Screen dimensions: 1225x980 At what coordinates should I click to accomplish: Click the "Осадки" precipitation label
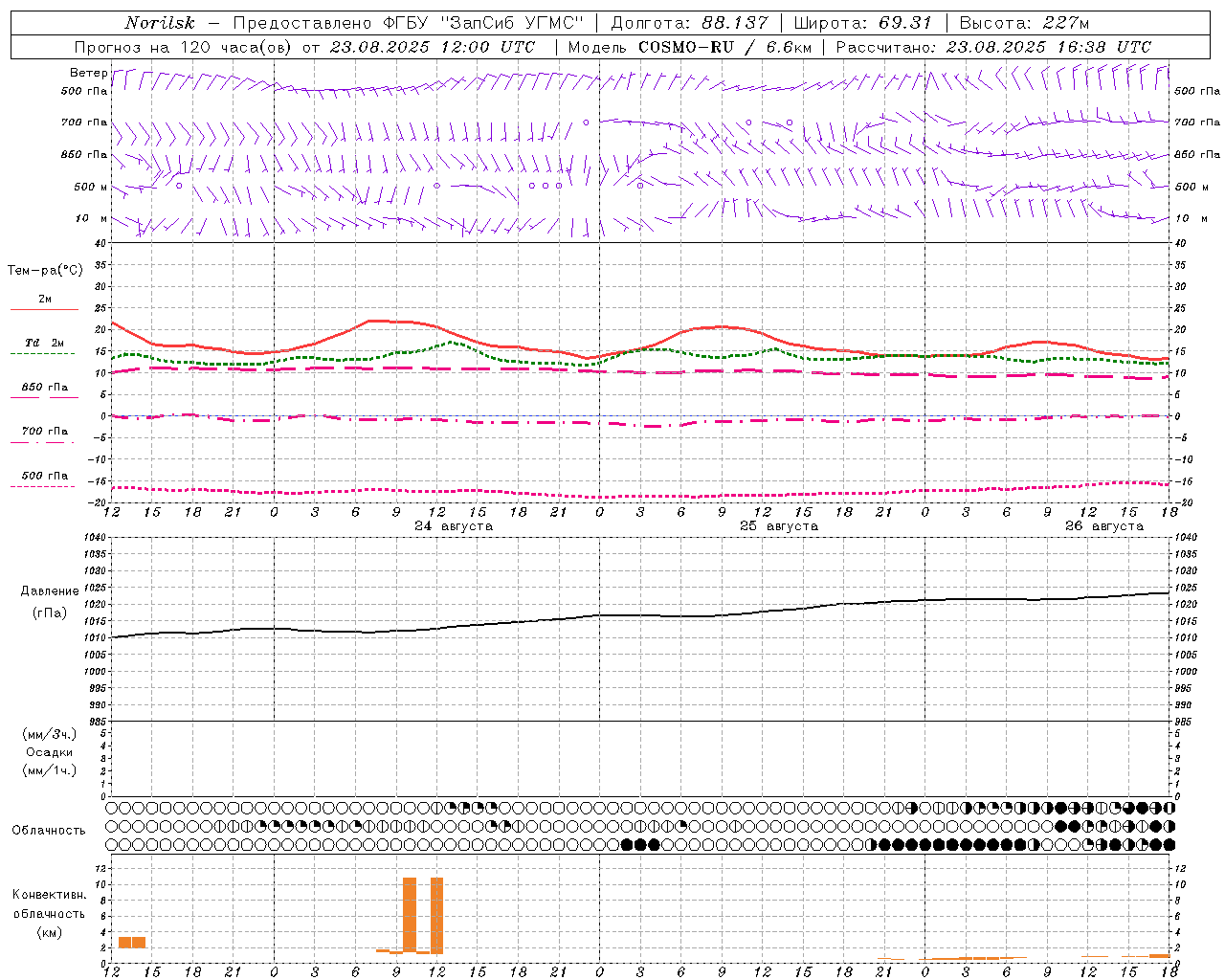coord(49,752)
